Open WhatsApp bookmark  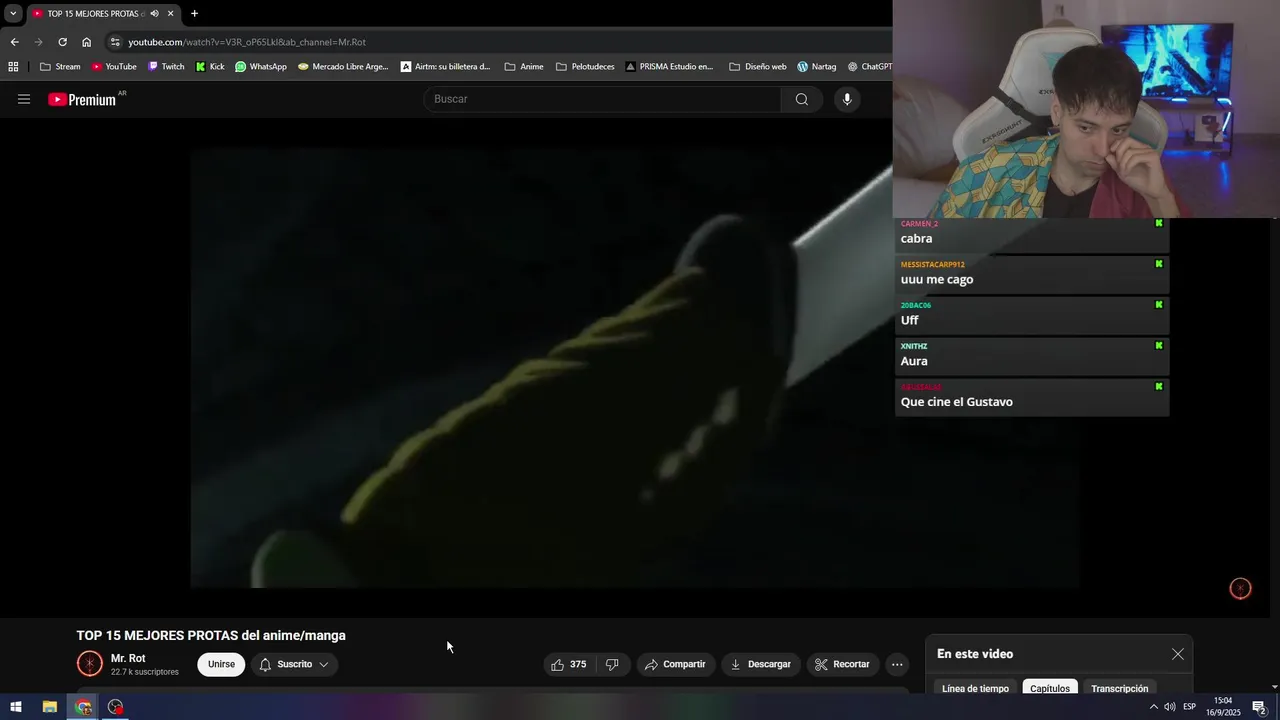261,67
